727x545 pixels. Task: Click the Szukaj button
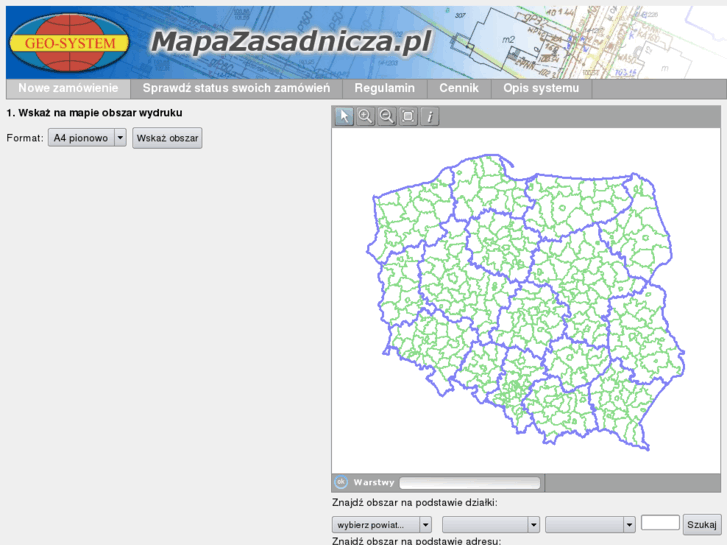coord(701,525)
